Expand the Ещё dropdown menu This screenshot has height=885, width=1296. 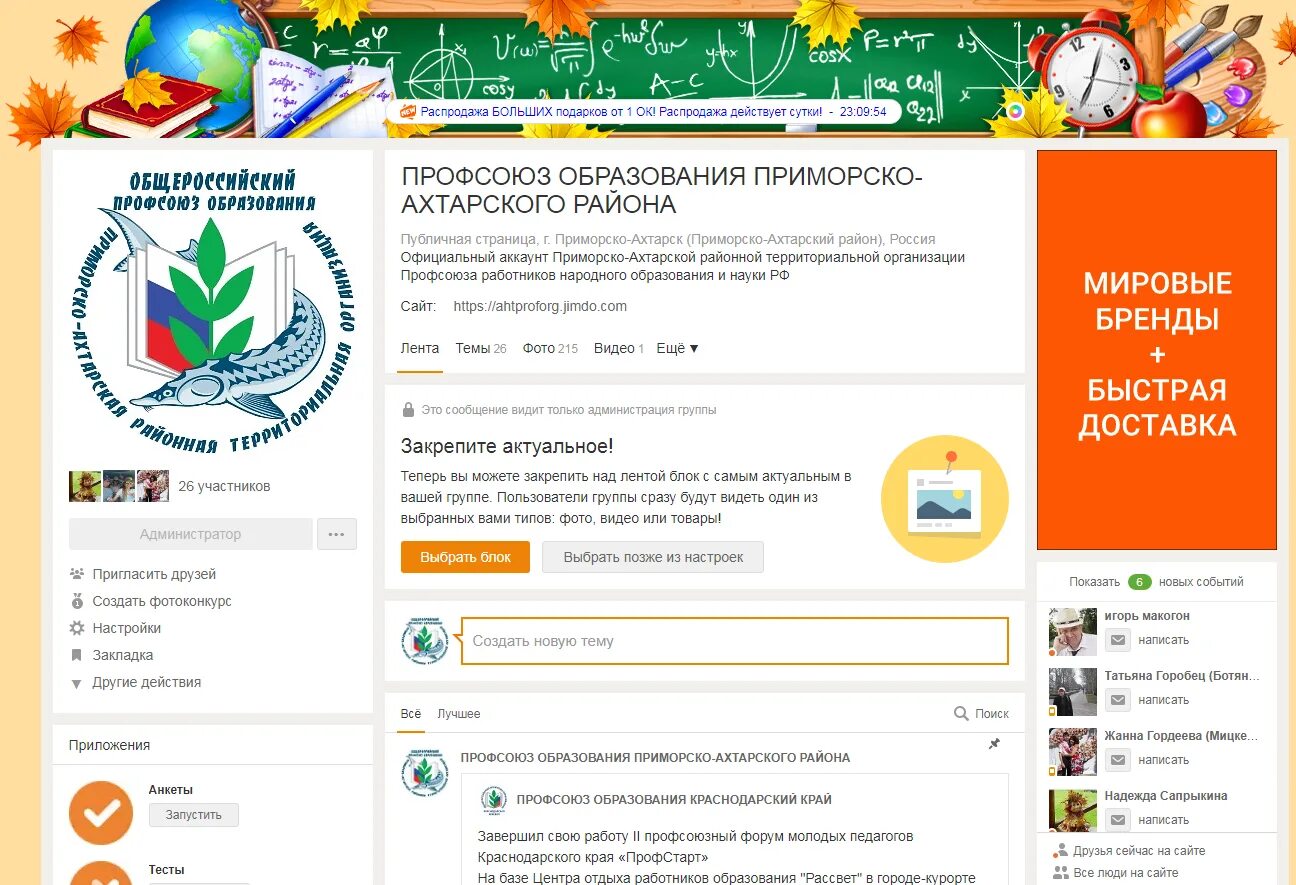point(678,348)
